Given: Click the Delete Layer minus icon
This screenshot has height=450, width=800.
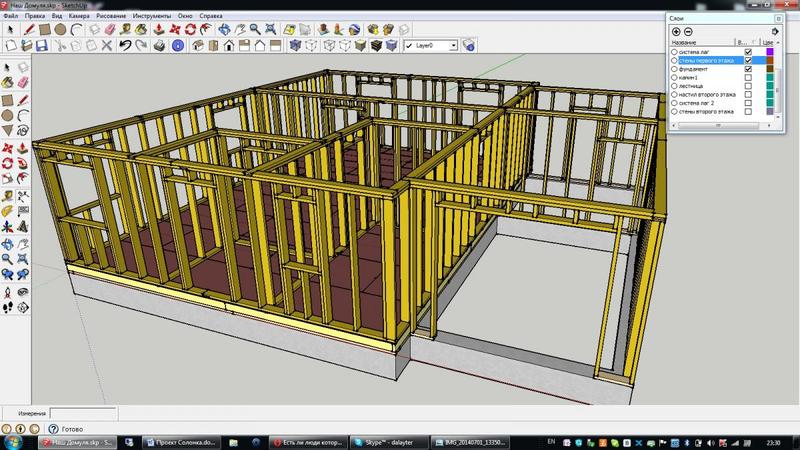Looking at the screenshot, I should pos(689,31).
